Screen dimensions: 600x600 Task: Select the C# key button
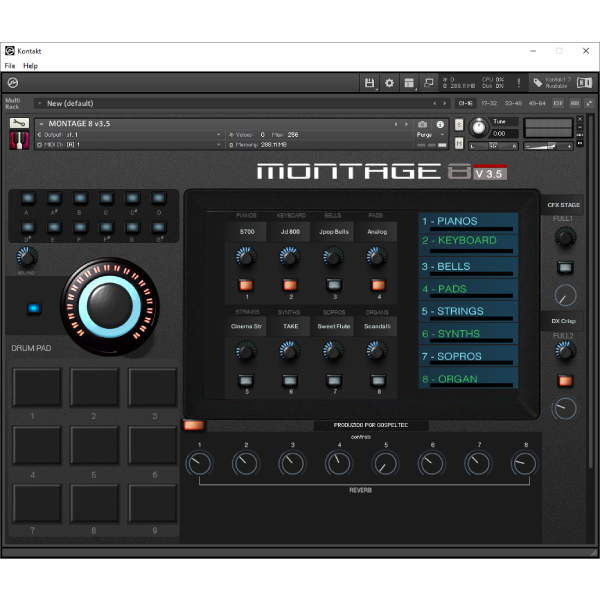point(132,198)
